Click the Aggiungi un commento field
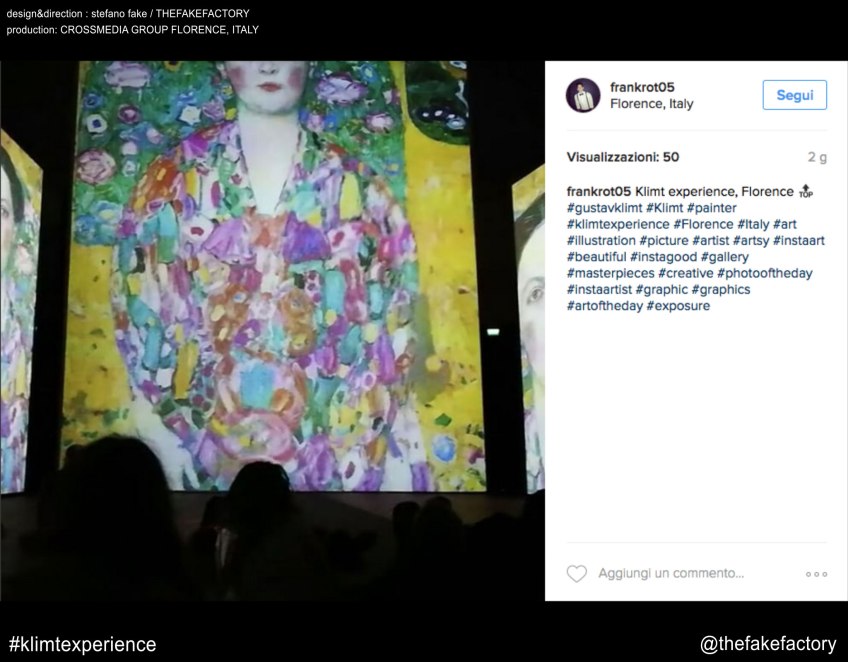This screenshot has width=848, height=662. pyautogui.click(x=671, y=574)
